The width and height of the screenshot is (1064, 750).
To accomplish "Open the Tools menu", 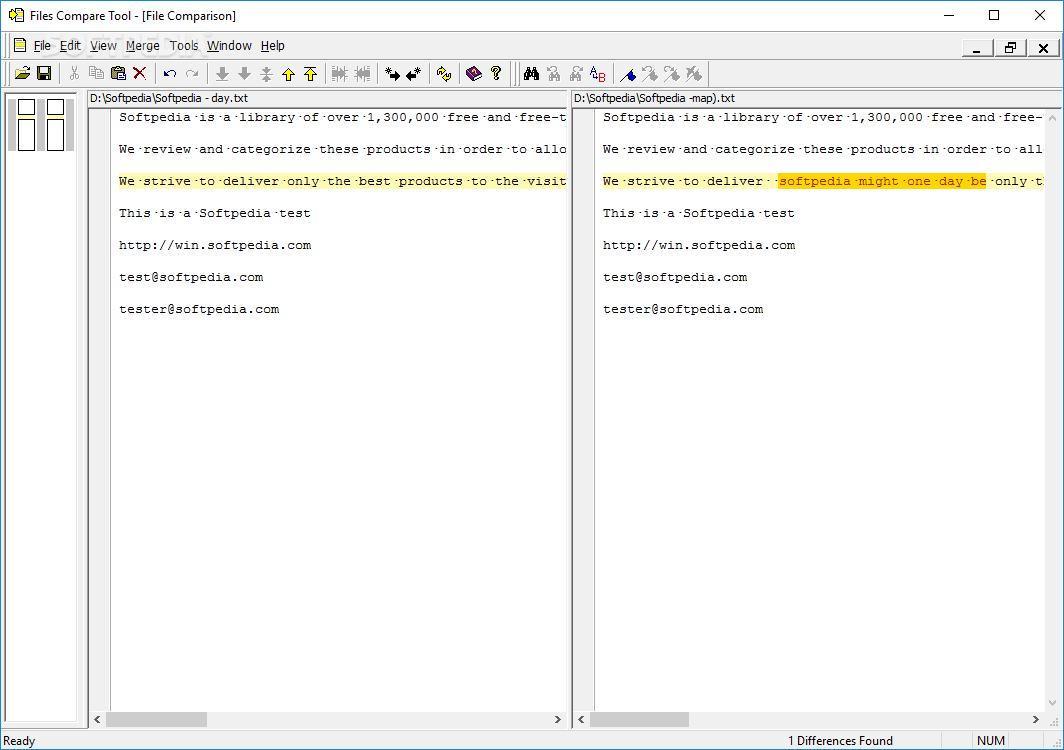I will tap(184, 45).
